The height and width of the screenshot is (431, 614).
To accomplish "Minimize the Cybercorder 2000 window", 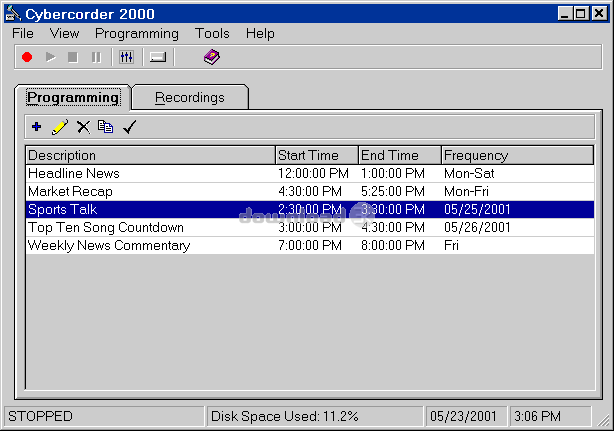I will (x=564, y=14).
